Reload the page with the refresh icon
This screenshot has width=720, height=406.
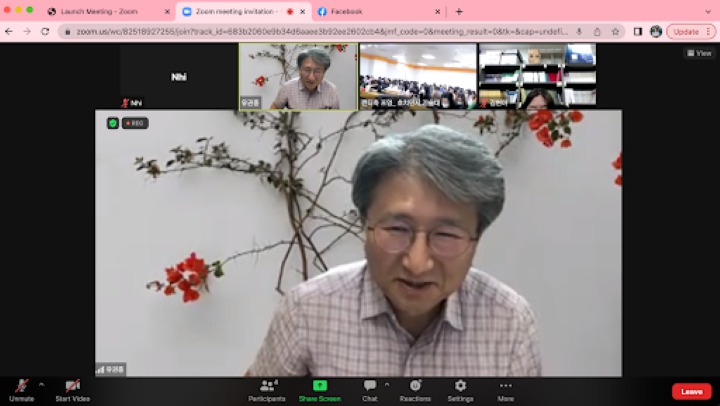click(x=45, y=31)
